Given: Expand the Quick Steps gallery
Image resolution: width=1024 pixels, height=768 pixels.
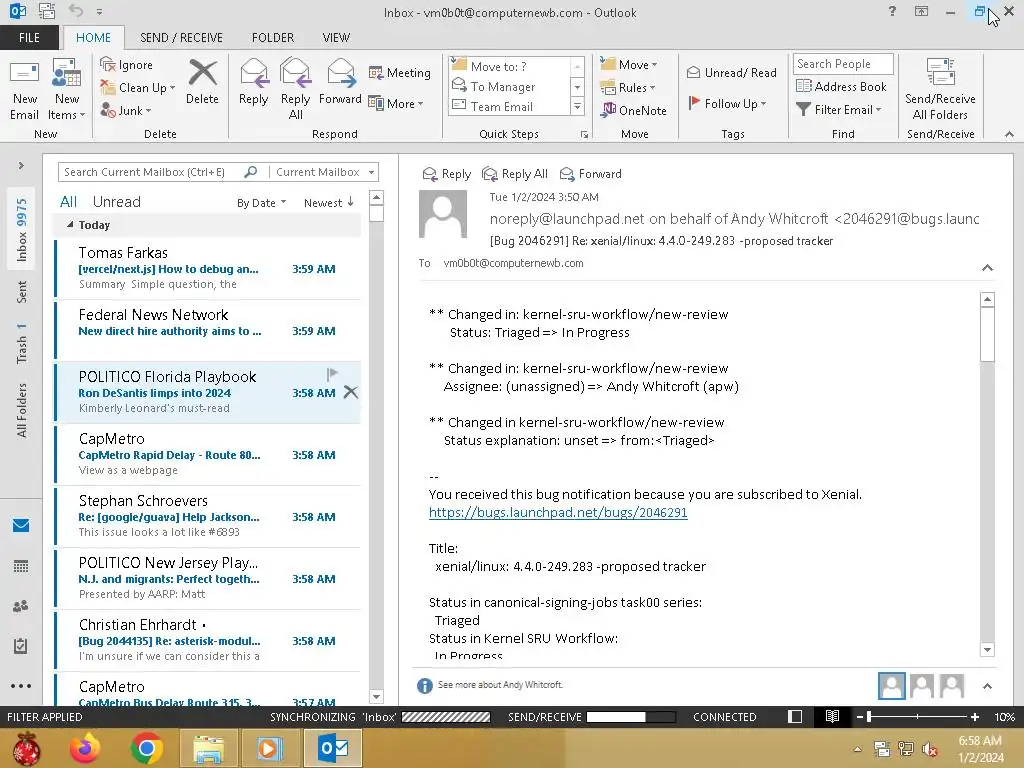Looking at the screenshot, I should point(577,106).
